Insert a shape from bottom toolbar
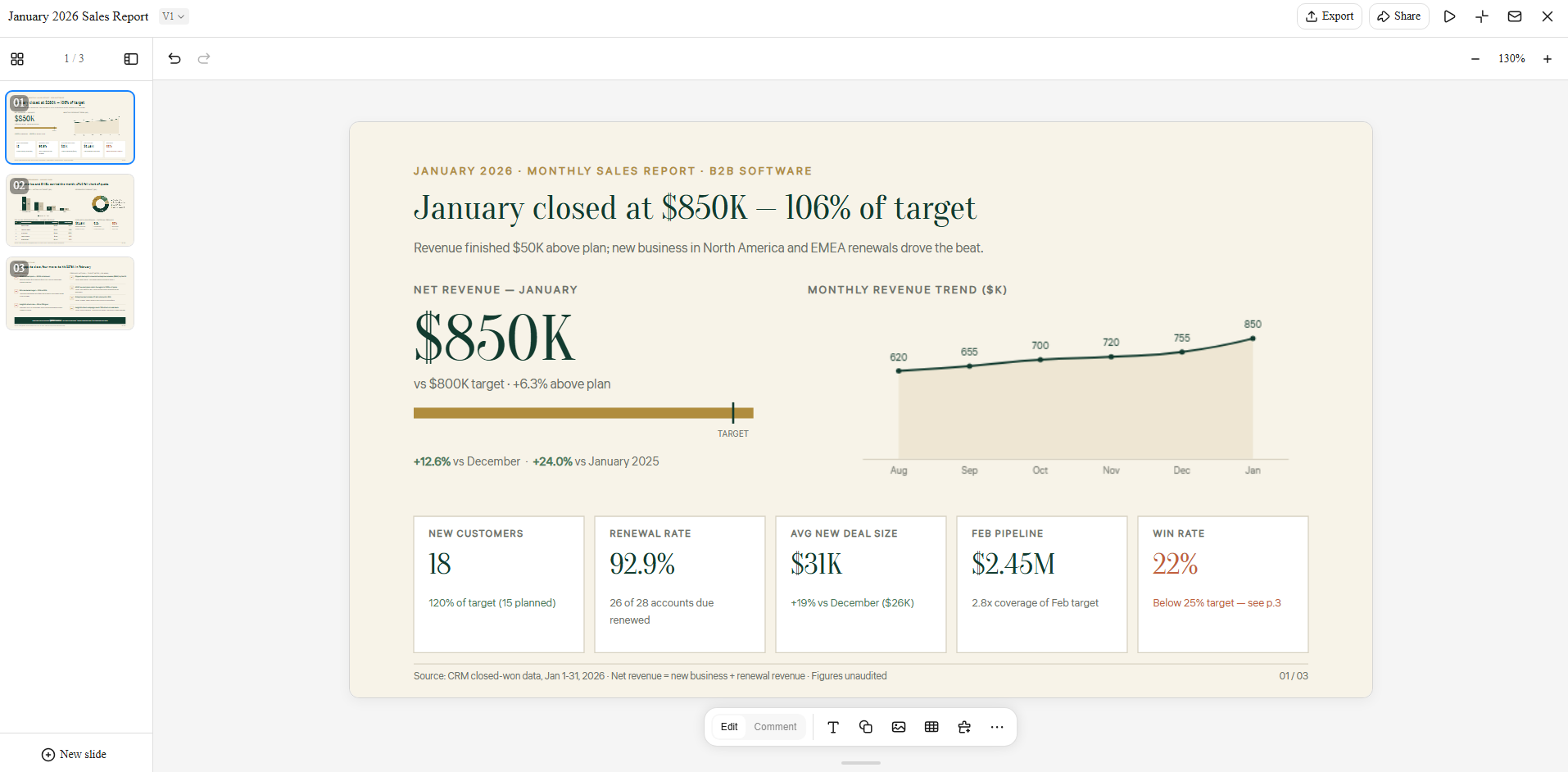Screen dimensions: 1568x772 point(866,727)
